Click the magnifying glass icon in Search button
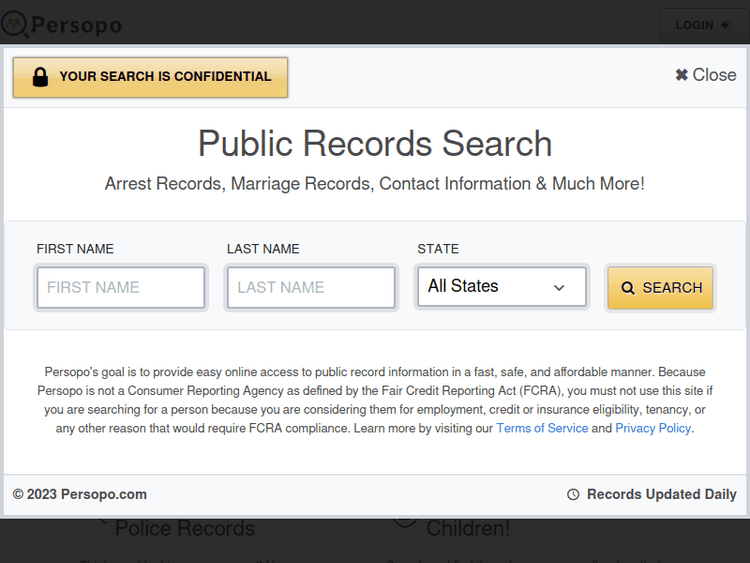 point(628,288)
